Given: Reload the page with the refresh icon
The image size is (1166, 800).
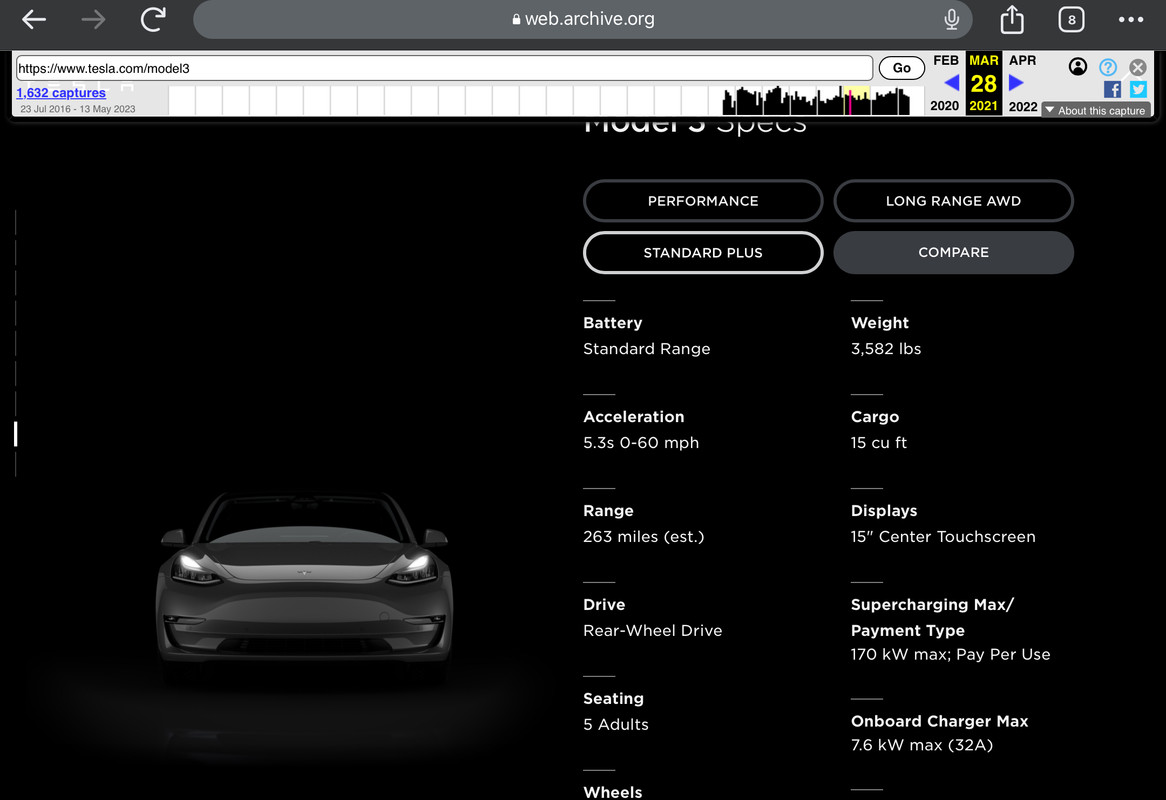Looking at the screenshot, I should click(x=152, y=19).
